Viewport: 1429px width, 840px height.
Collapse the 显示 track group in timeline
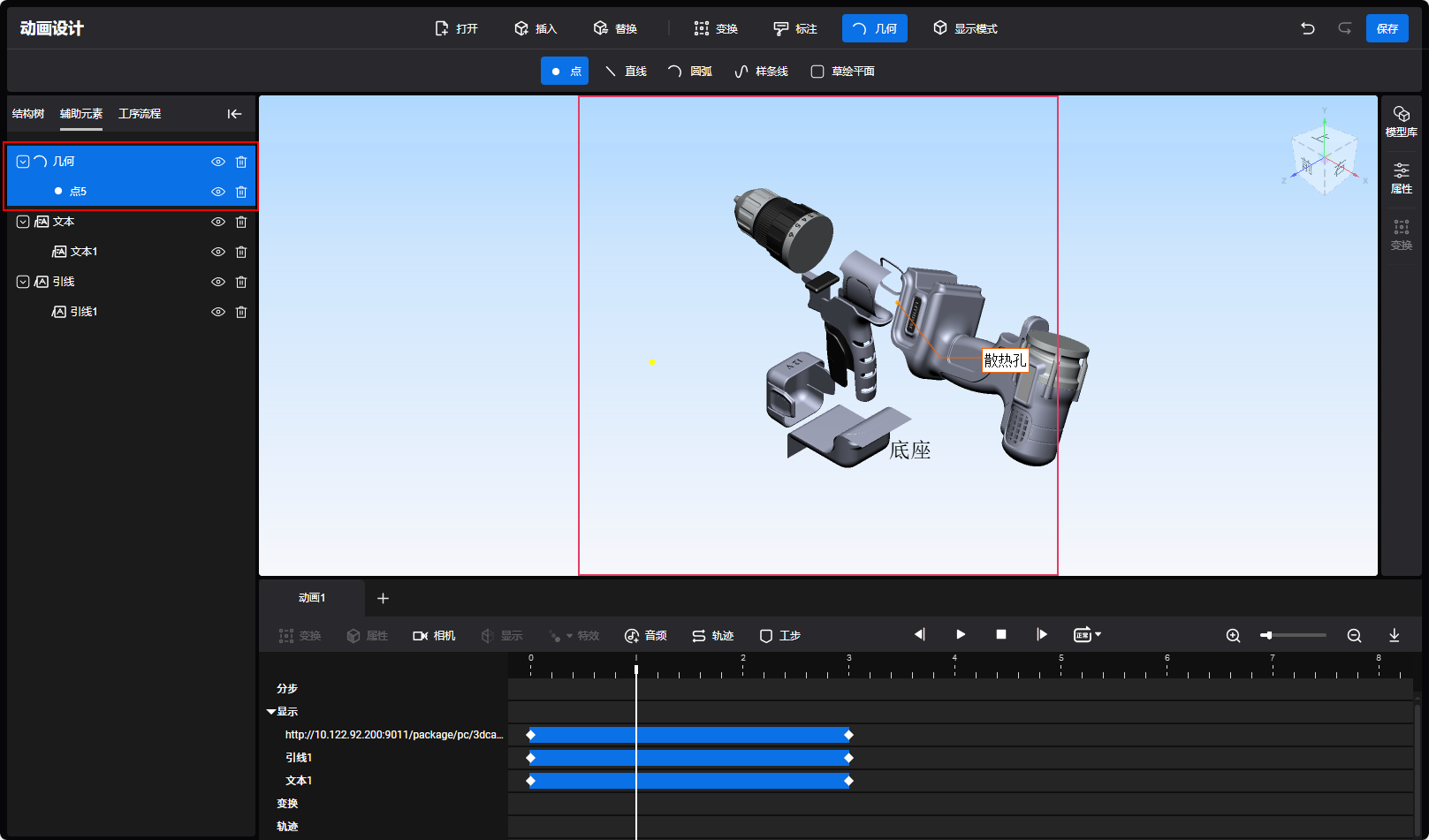point(271,712)
